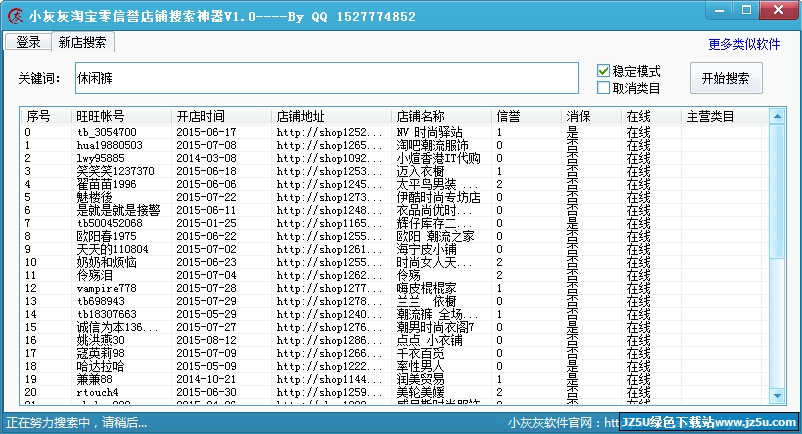Switch to the 登录 tab
This screenshot has height=434, width=802.
(x=28, y=42)
